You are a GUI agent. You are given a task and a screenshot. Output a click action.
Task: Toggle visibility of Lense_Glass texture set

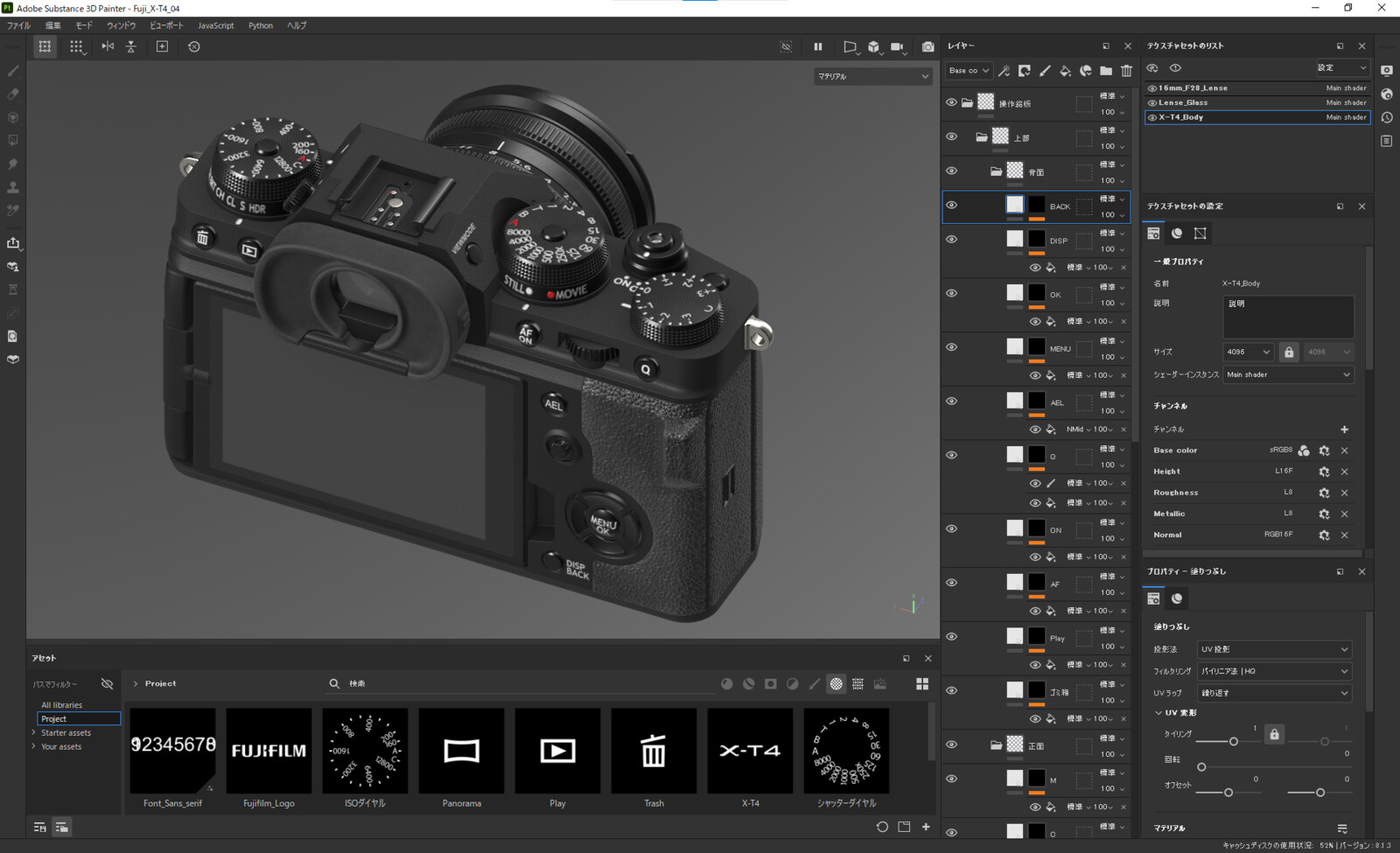(1152, 103)
